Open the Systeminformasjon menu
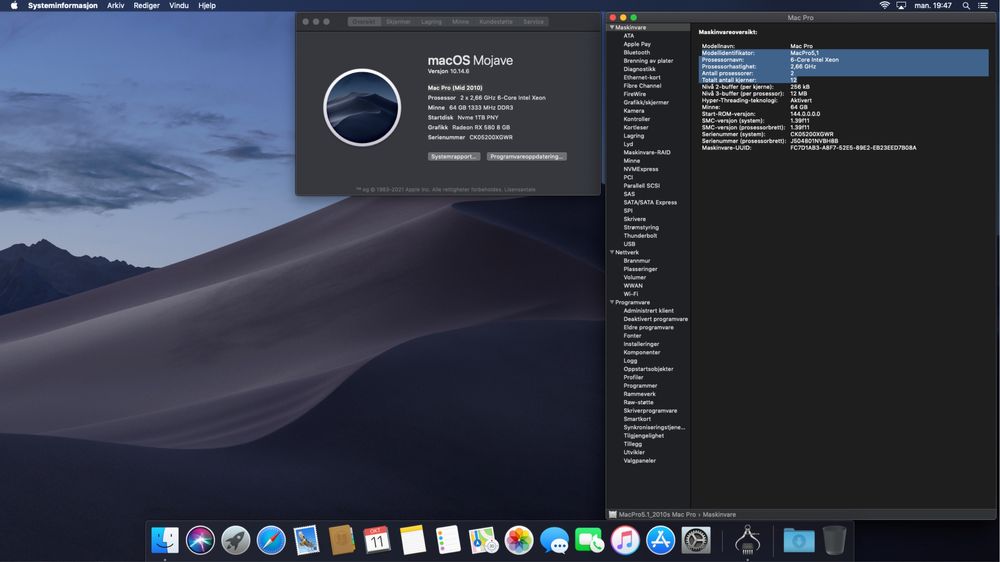The height and width of the screenshot is (562, 1000). pos(62,5)
